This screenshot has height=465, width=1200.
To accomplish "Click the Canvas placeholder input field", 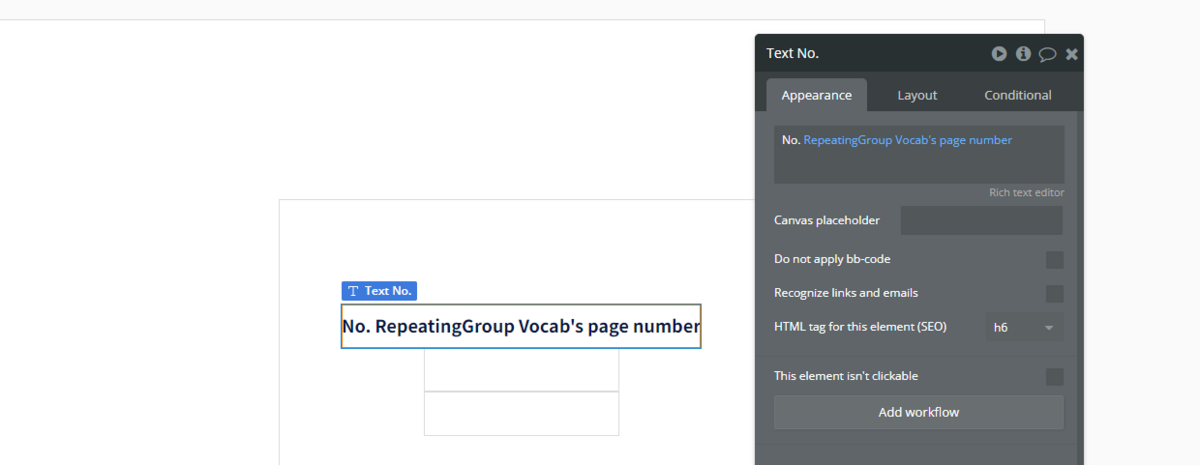I will point(982,220).
